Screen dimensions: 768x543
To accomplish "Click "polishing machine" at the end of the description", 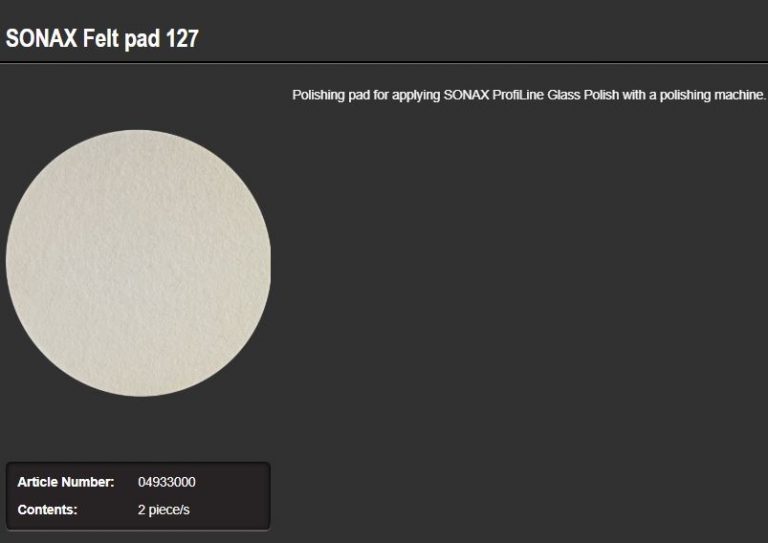I will [712, 95].
